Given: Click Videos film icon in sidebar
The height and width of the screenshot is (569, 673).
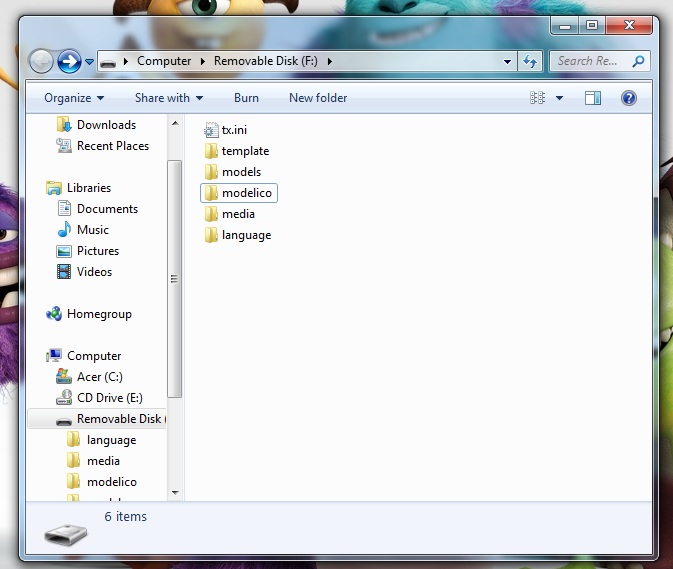Looking at the screenshot, I should pyautogui.click(x=64, y=272).
